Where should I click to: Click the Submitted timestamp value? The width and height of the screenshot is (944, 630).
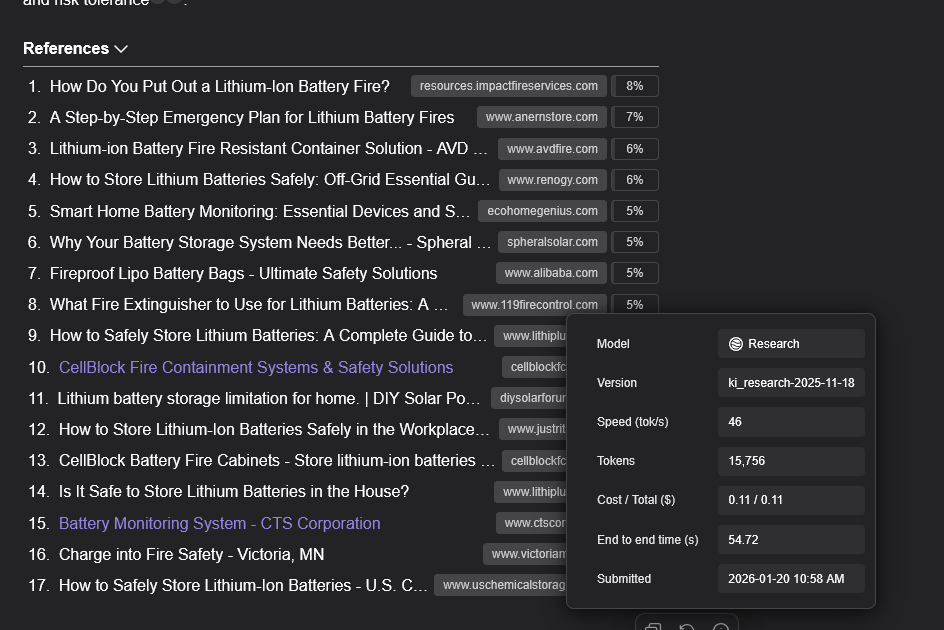[x=791, y=579]
